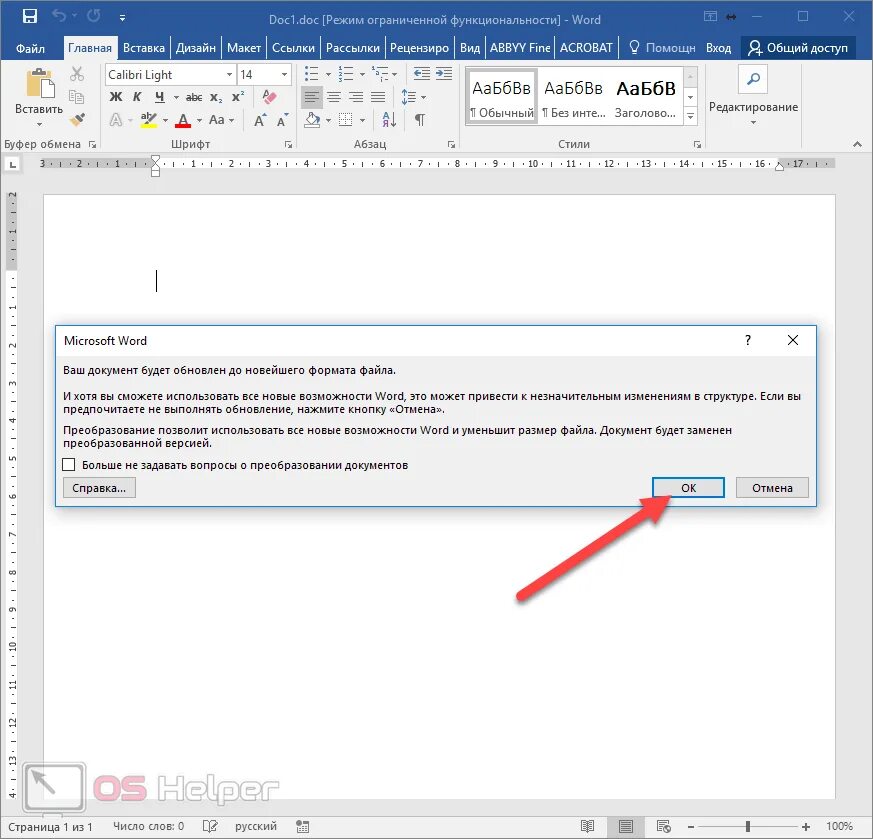Click the numbered list icon
The image size is (873, 839).
point(346,73)
